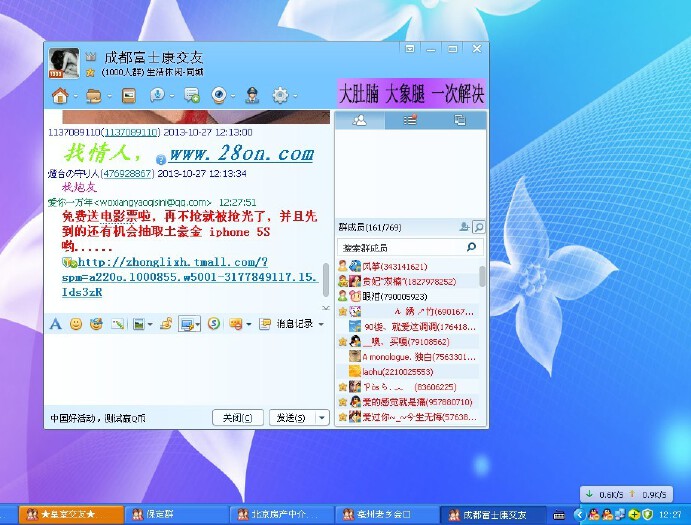Screen dimensions: 691x525
Task: Switch to 保定群 taskbar window
Action: tap(176, 514)
